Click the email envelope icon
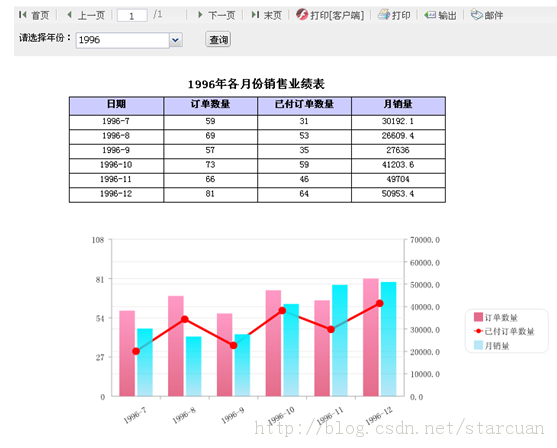The height and width of the screenshot is (448, 557). [x=476, y=15]
